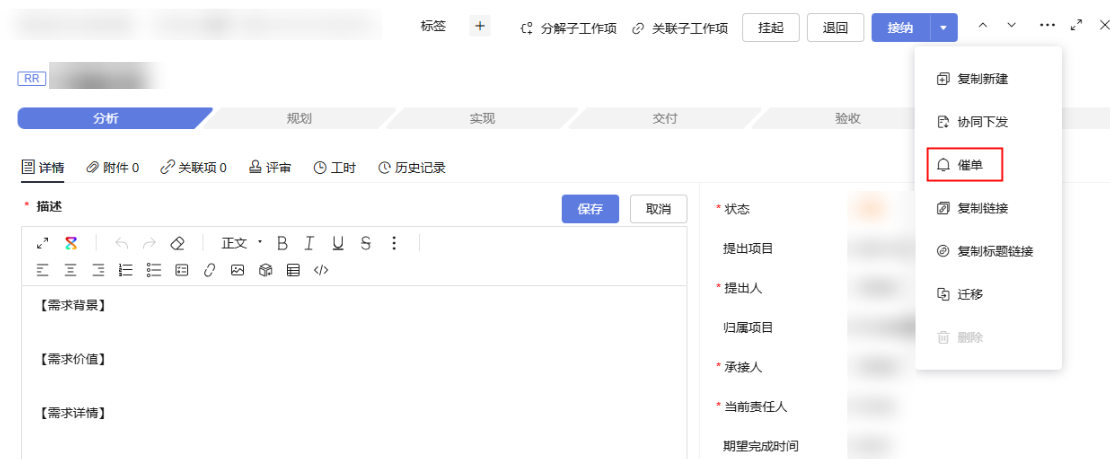Choose 复制链接 menu entry

coord(973,208)
